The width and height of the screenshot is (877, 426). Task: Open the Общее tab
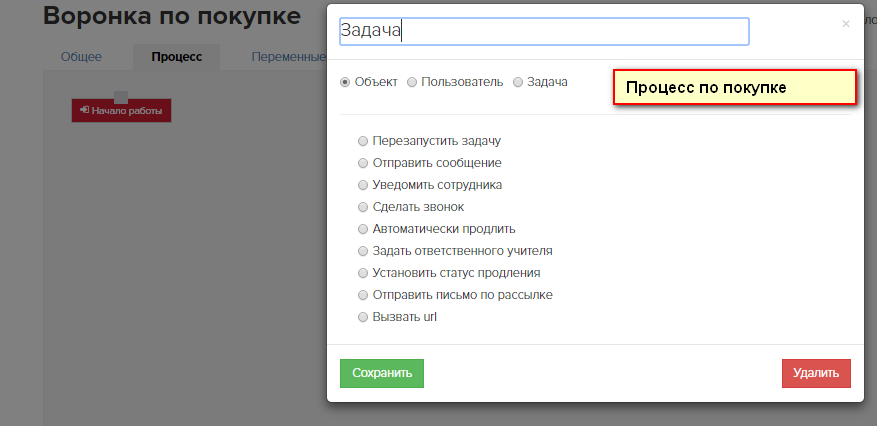[82, 57]
